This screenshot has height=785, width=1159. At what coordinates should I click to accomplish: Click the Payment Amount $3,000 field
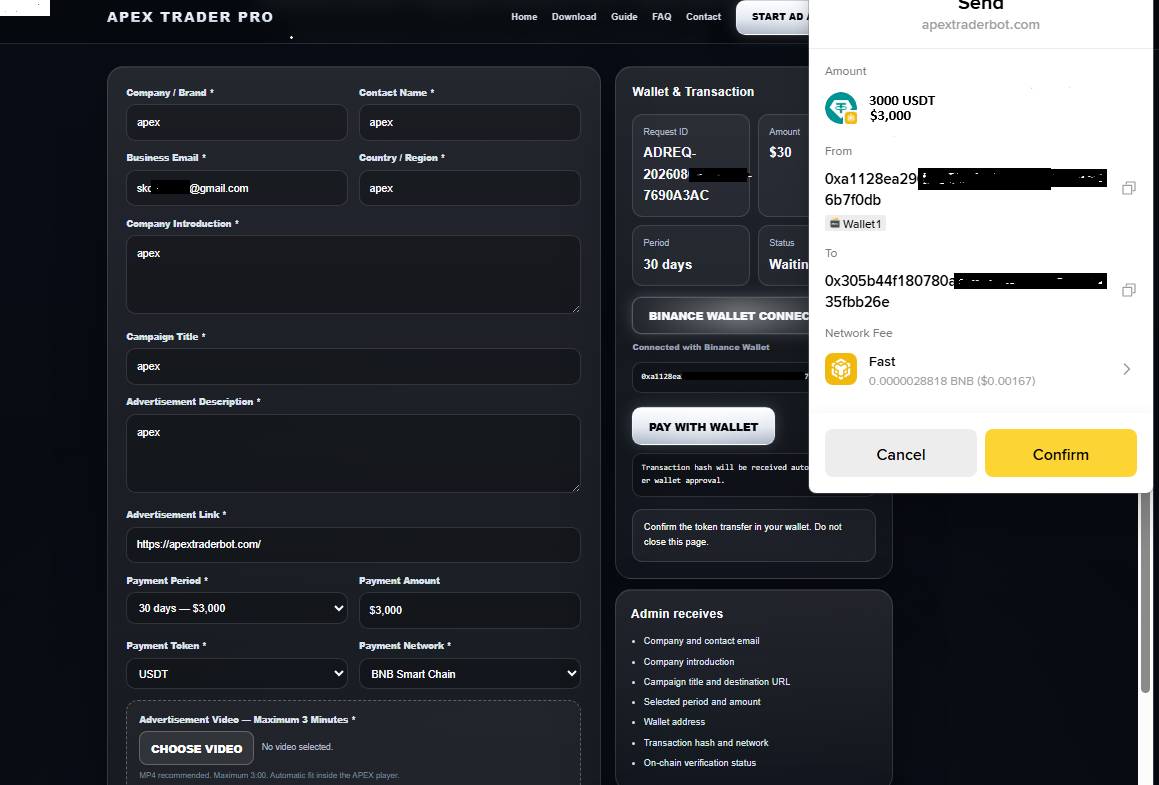coord(469,610)
